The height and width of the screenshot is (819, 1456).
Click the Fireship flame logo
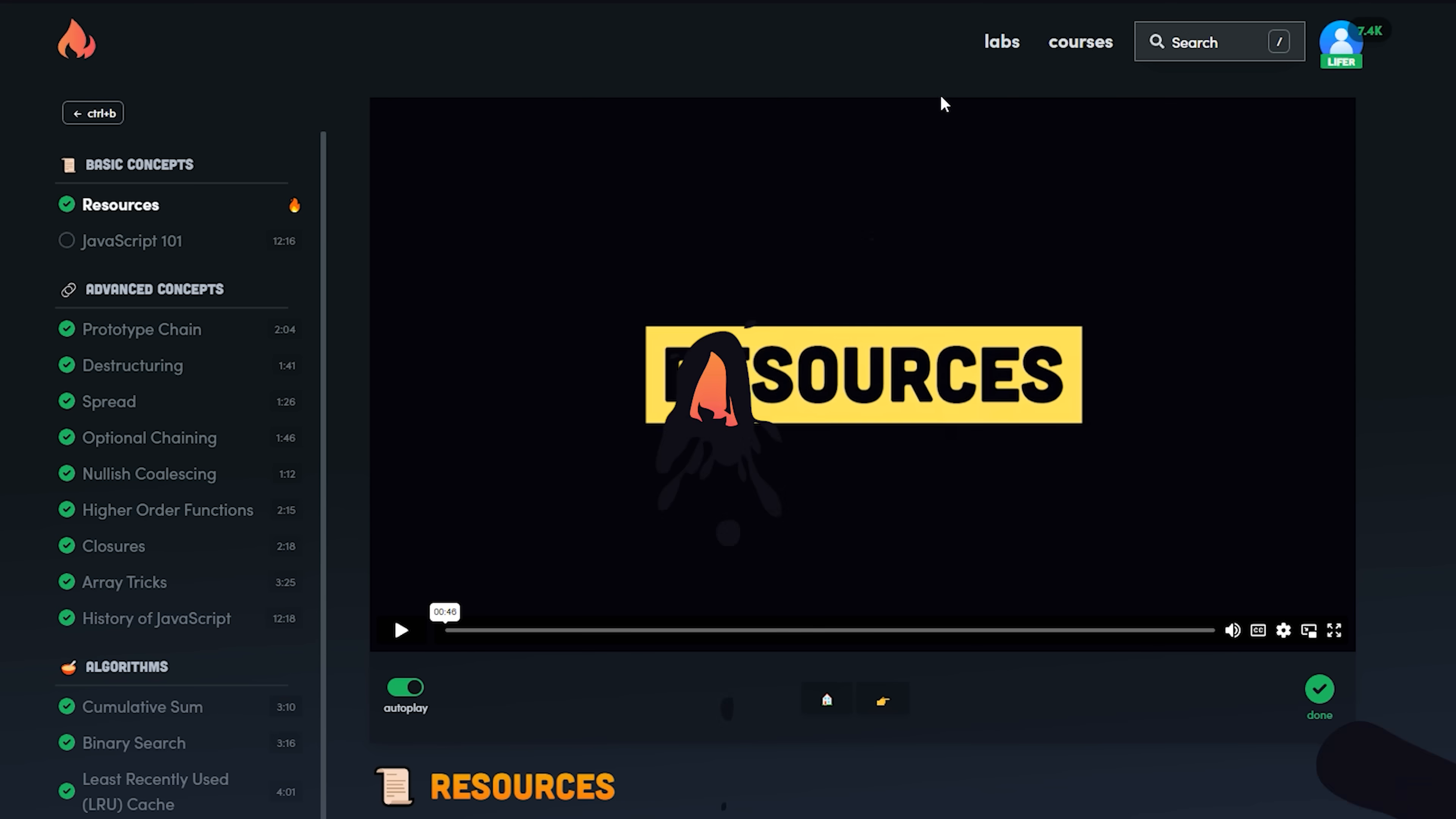(76, 39)
